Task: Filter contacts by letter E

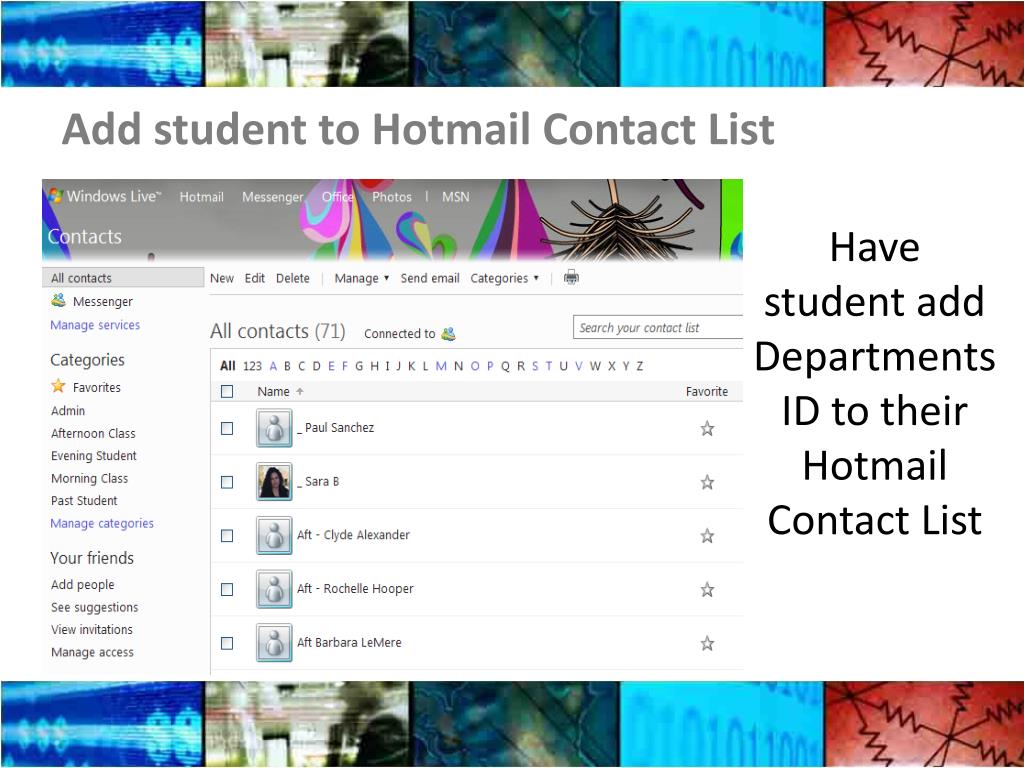Action: [331, 366]
